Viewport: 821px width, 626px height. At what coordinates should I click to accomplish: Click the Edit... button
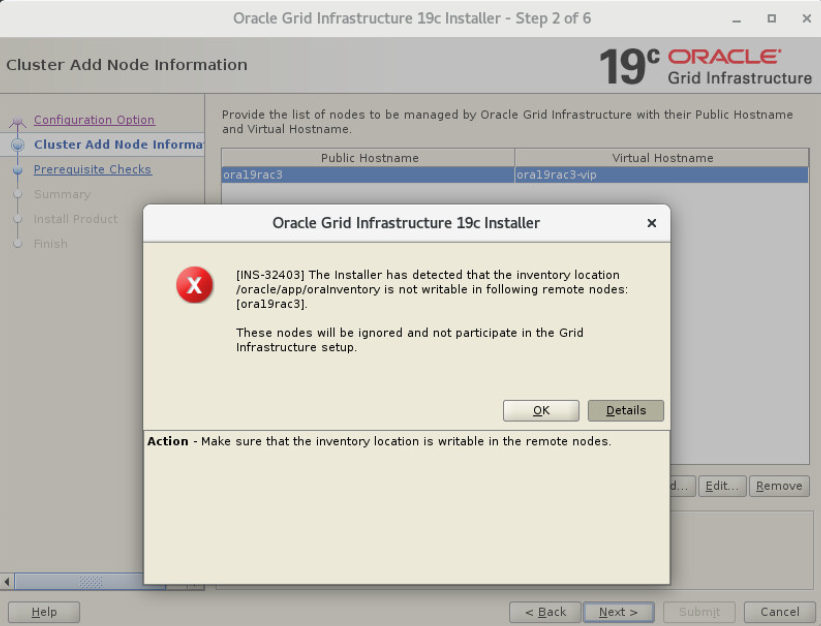(722, 486)
